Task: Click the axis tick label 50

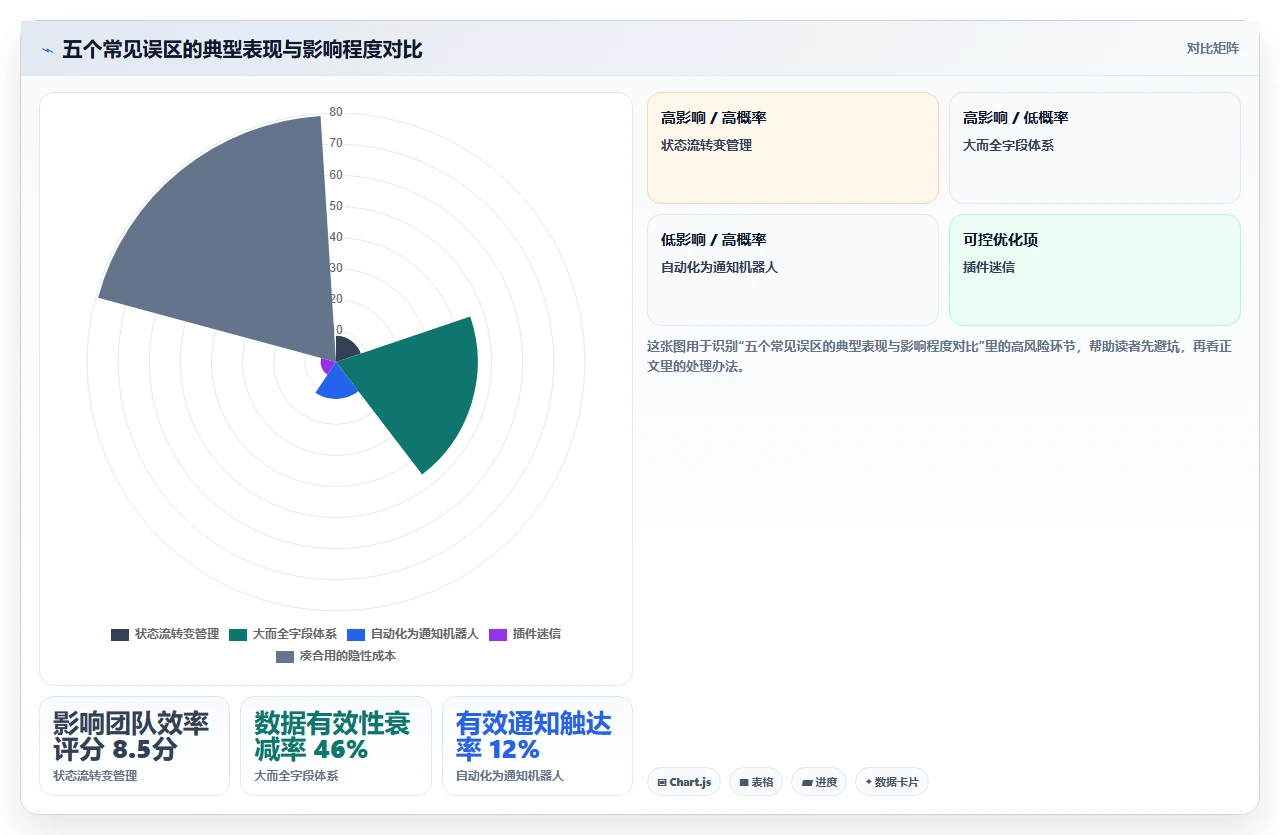Action: point(336,206)
